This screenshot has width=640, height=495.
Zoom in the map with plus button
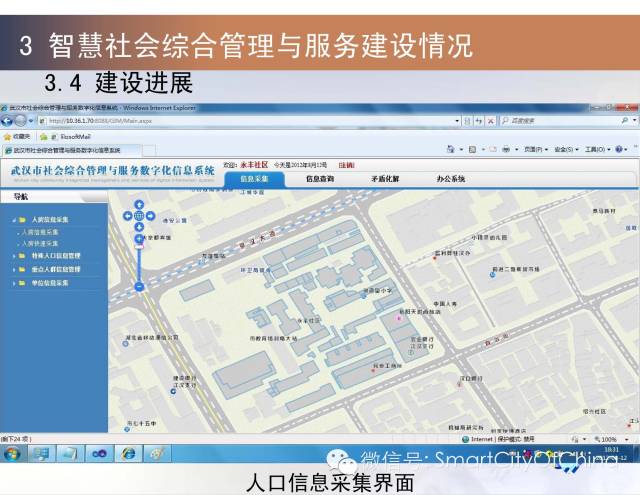139,238
